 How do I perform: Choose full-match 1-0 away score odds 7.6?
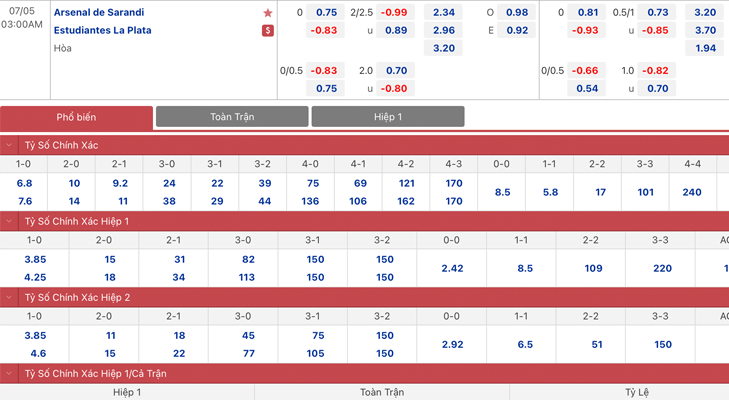[24, 201]
